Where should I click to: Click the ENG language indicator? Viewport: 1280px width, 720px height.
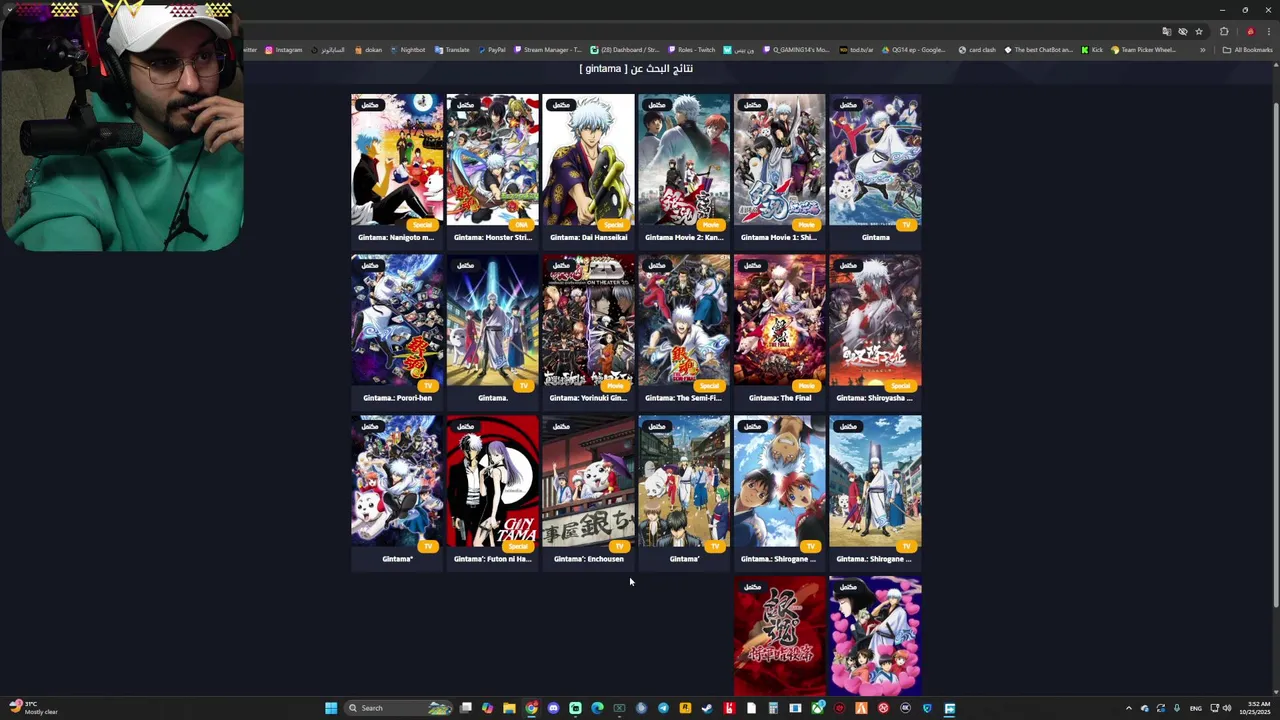click(1195, 708)
